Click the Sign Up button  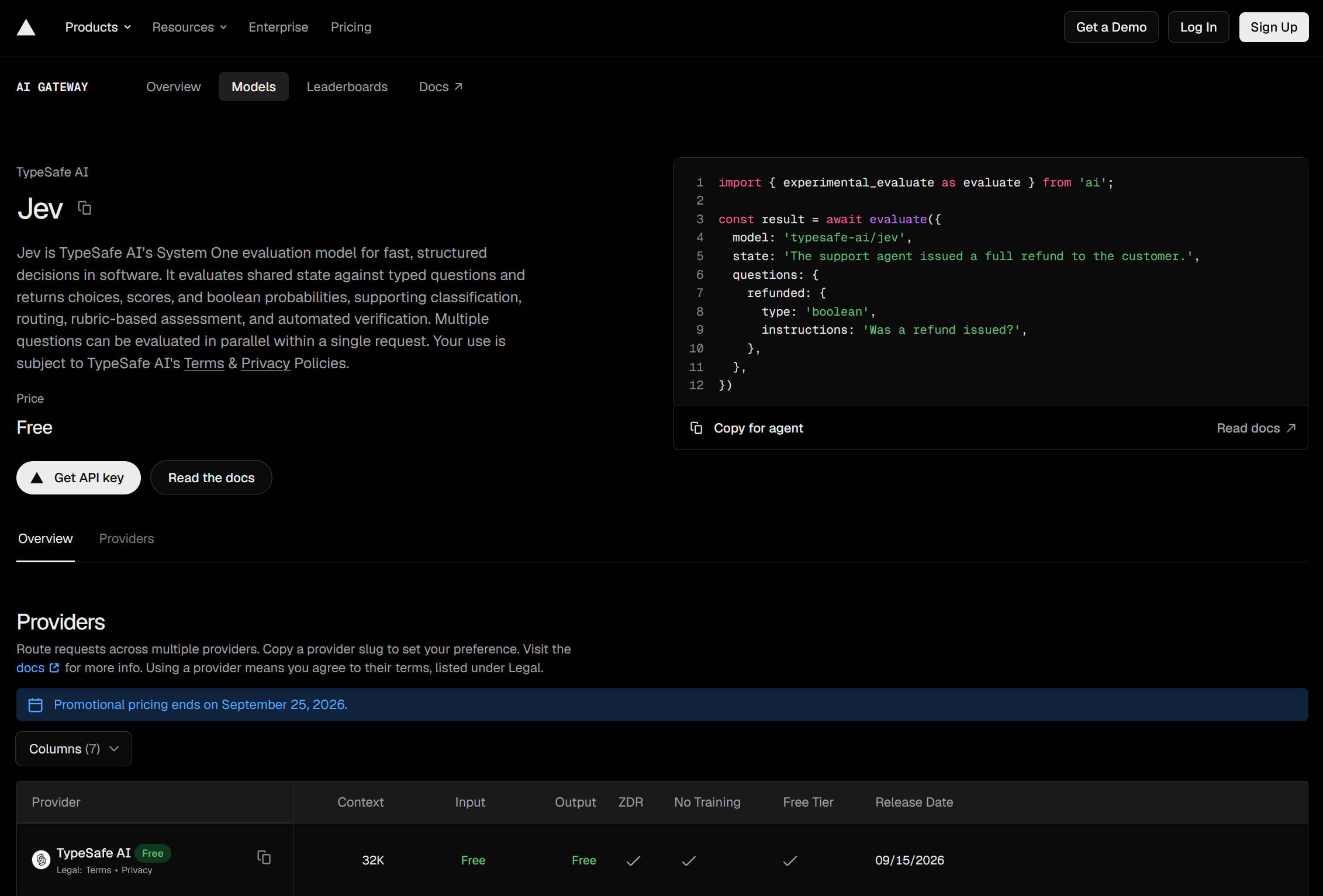1273,27
